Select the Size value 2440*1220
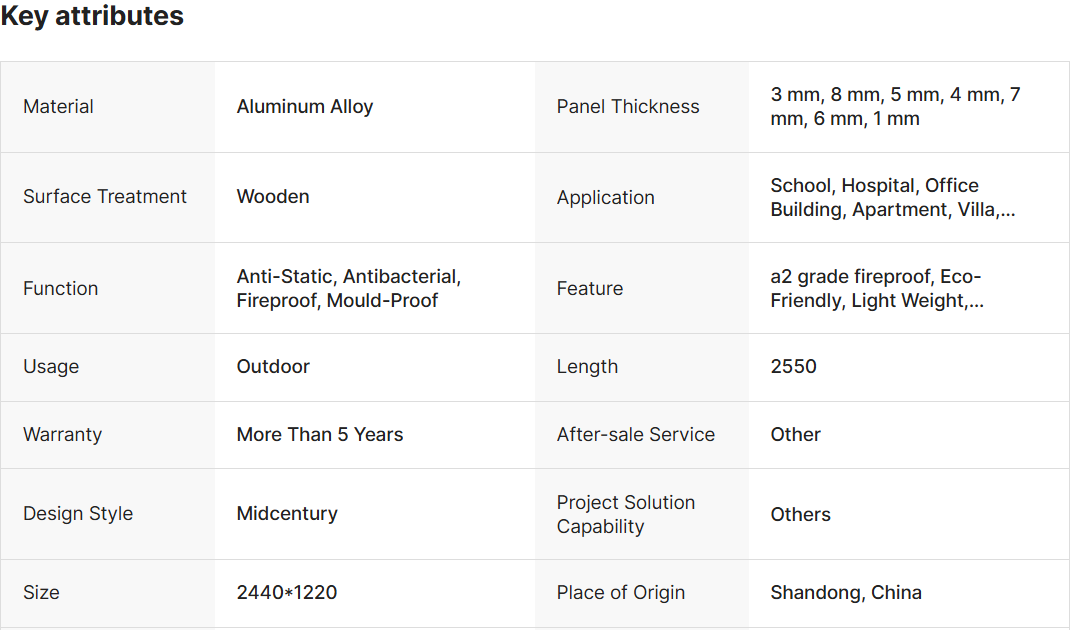 (x=287, y=593)
